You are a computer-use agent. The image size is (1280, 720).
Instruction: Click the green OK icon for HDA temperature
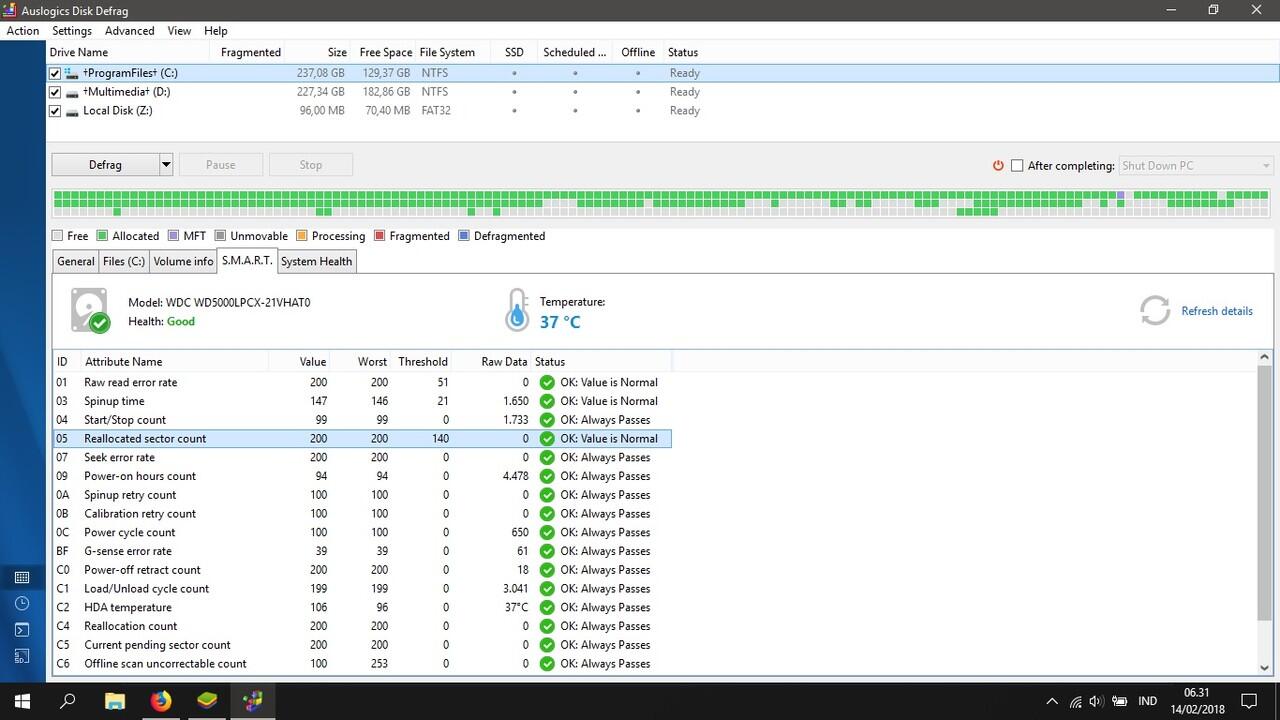[x=547, y=607]
